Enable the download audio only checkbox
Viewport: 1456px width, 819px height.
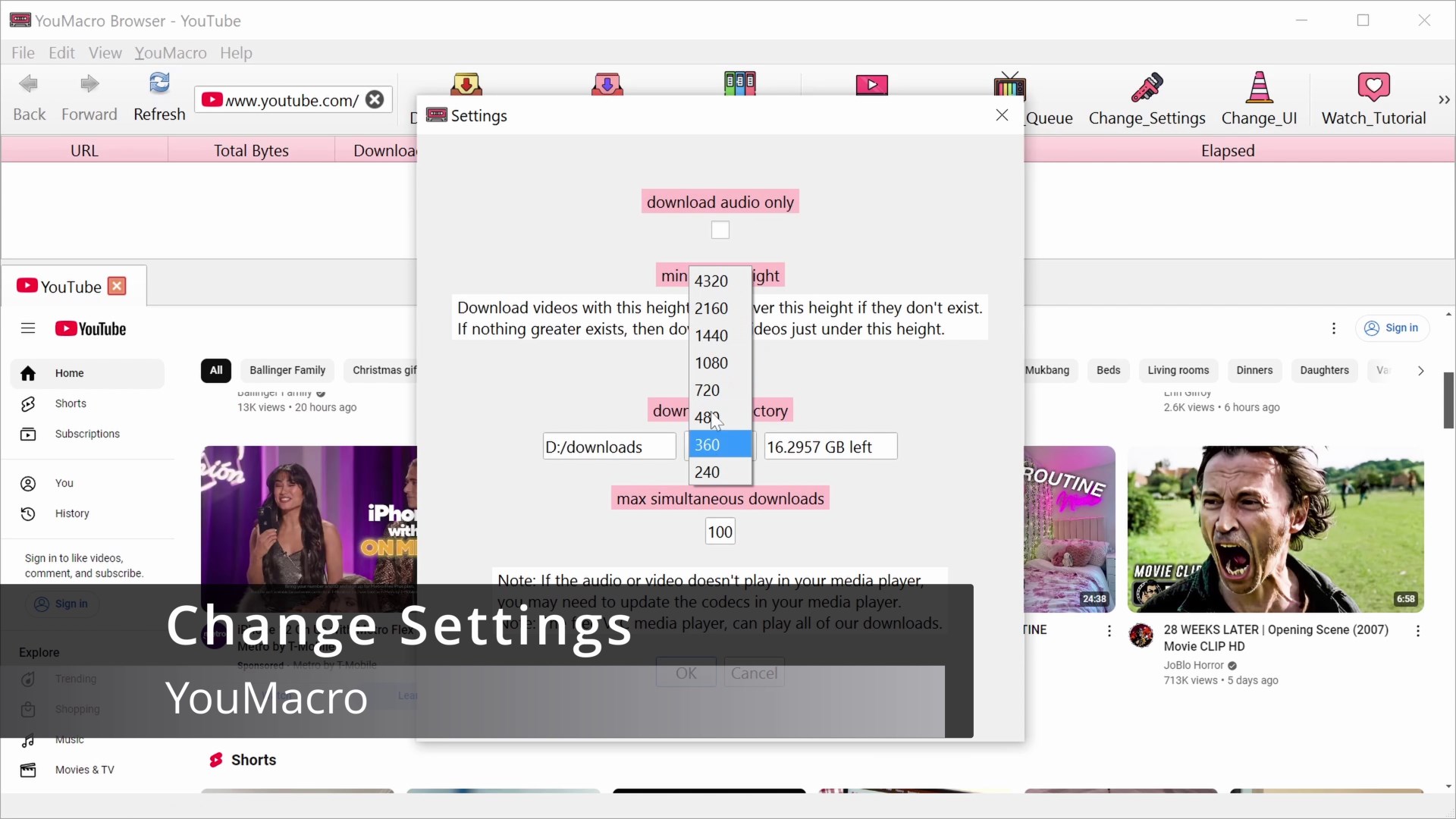[x=720, y=231]
